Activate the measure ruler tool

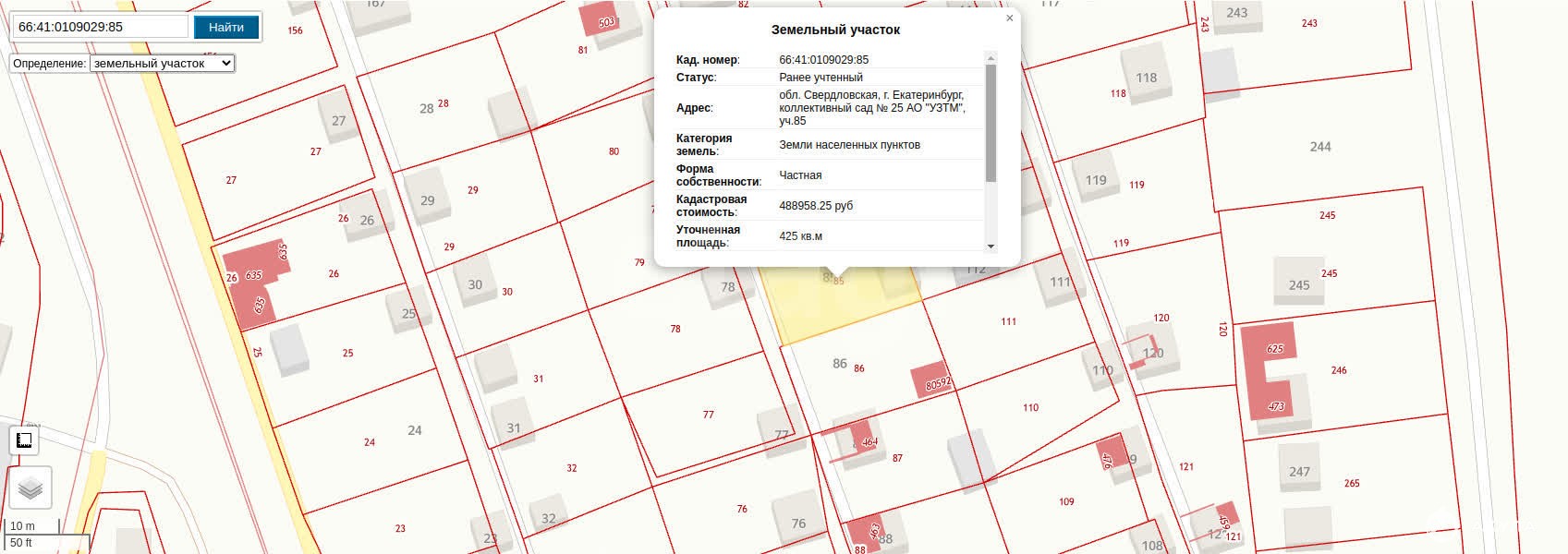[25, 440]
